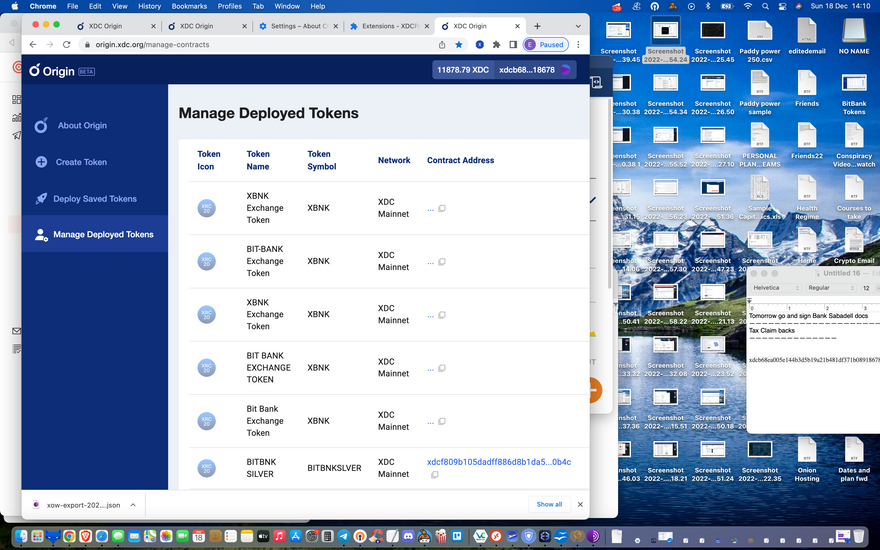Toggle the Chrome side panel button

tap(513, 45)
